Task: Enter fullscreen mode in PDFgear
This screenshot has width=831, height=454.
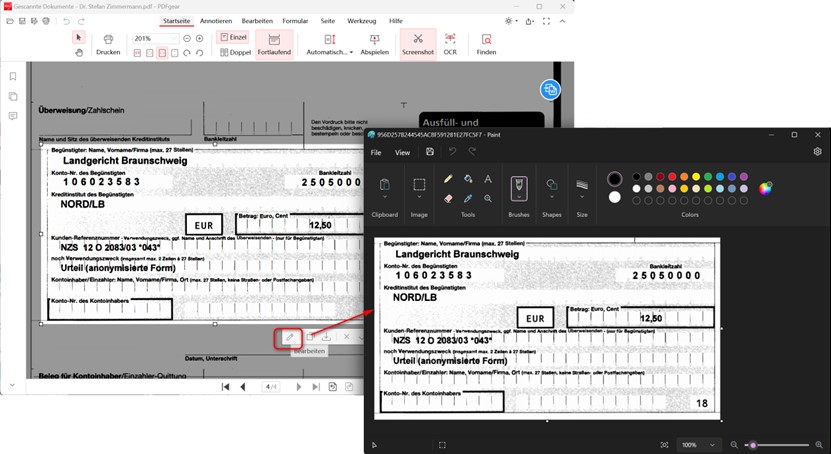Action: (546, 21)
